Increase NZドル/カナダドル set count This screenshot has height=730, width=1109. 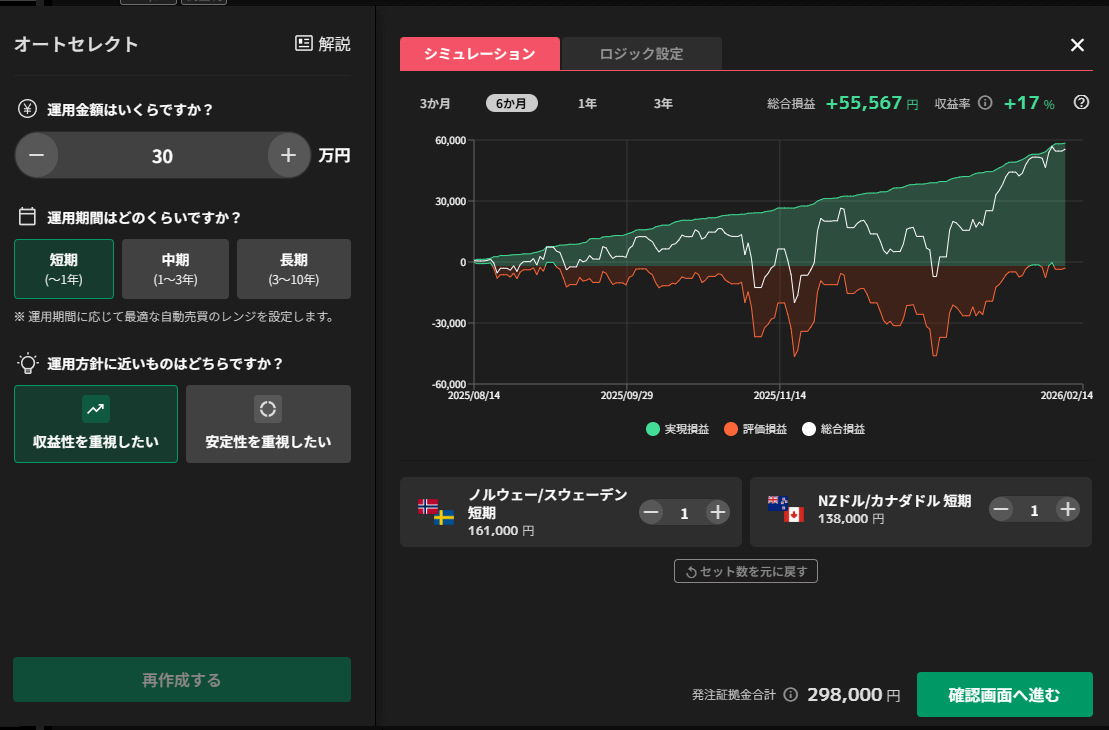(1067, 509)
